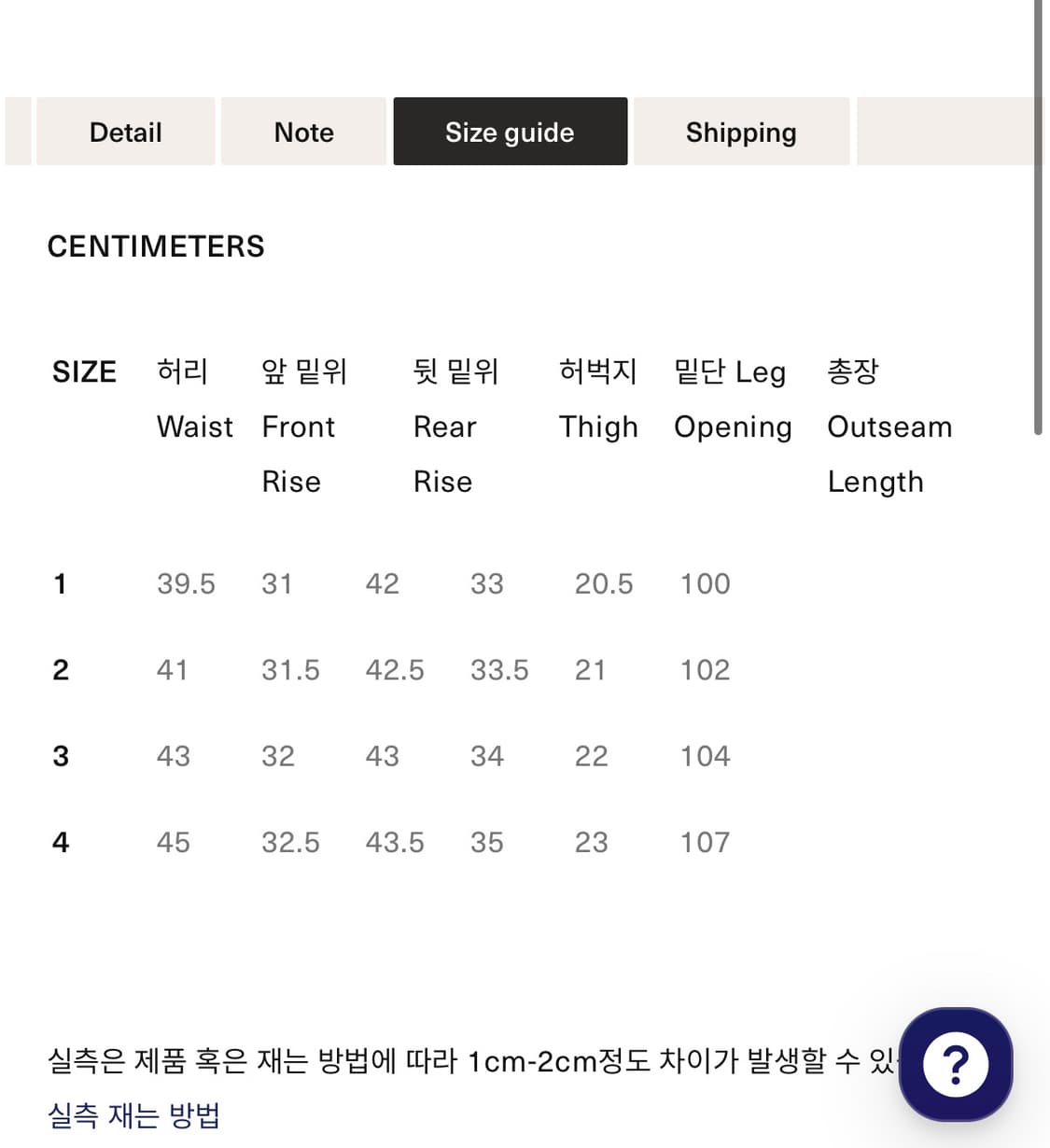Select size 1 row label
The width and height of the screenshot is (1050, 1148).
tap(61, 583)
